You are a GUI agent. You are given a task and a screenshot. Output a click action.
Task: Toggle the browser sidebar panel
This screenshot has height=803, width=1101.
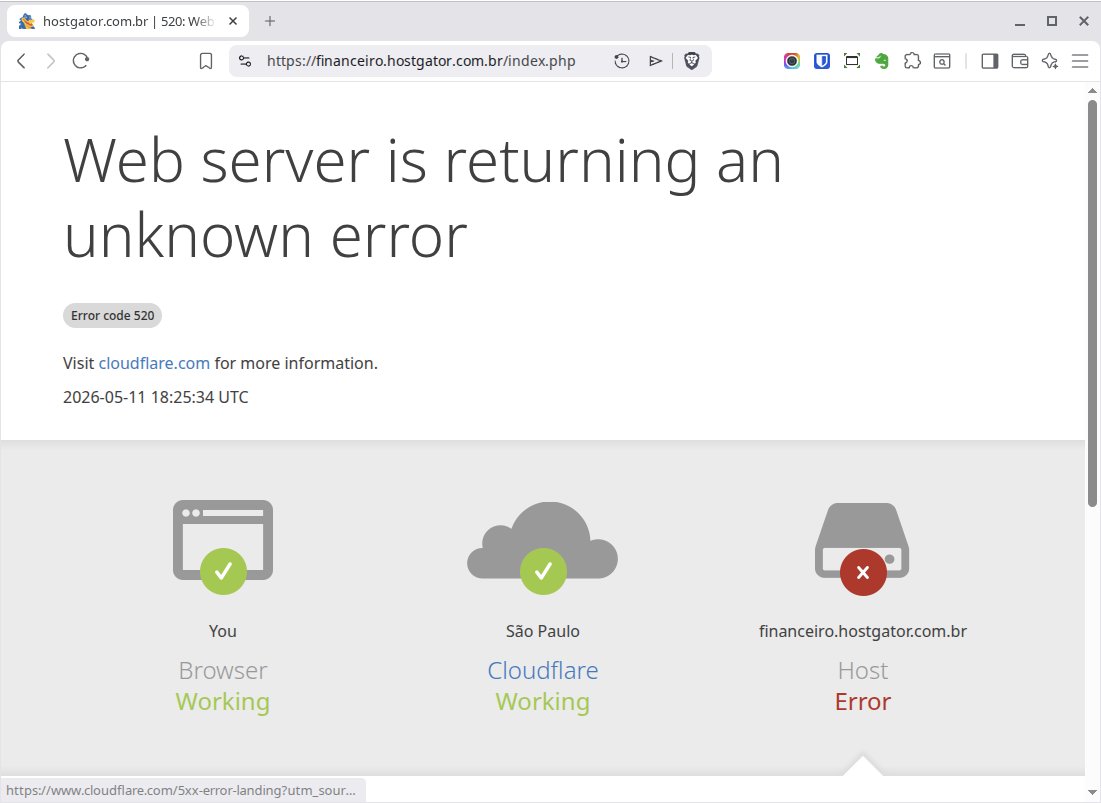[x=990, y=61]
